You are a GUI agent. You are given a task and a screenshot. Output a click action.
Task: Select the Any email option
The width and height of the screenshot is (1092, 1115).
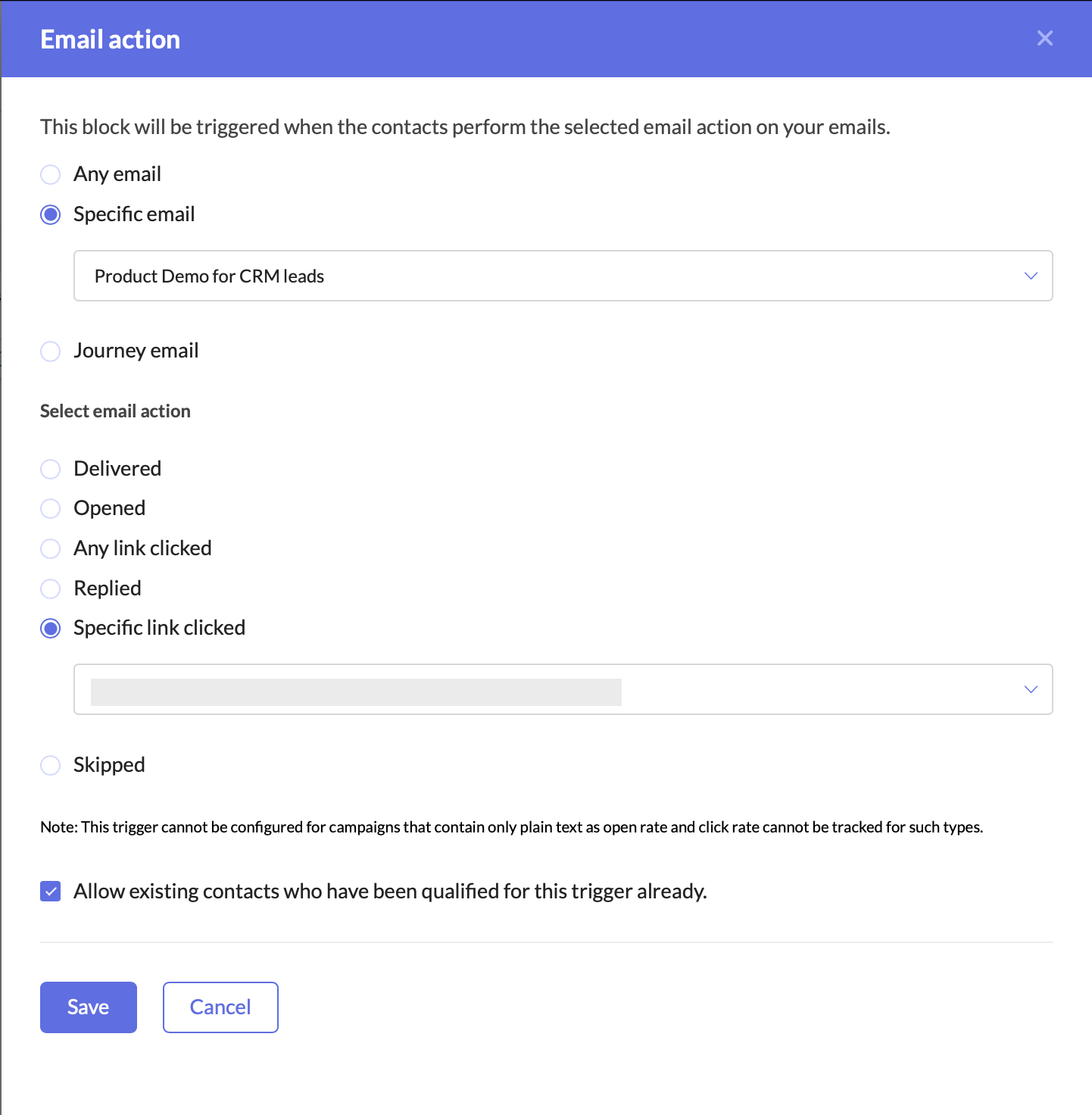click(x=50, y=174)
